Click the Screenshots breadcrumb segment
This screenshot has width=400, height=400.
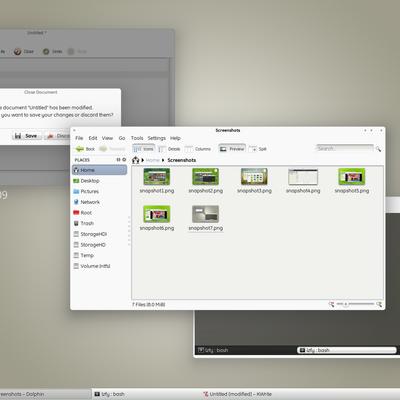(x=182, y=160)
